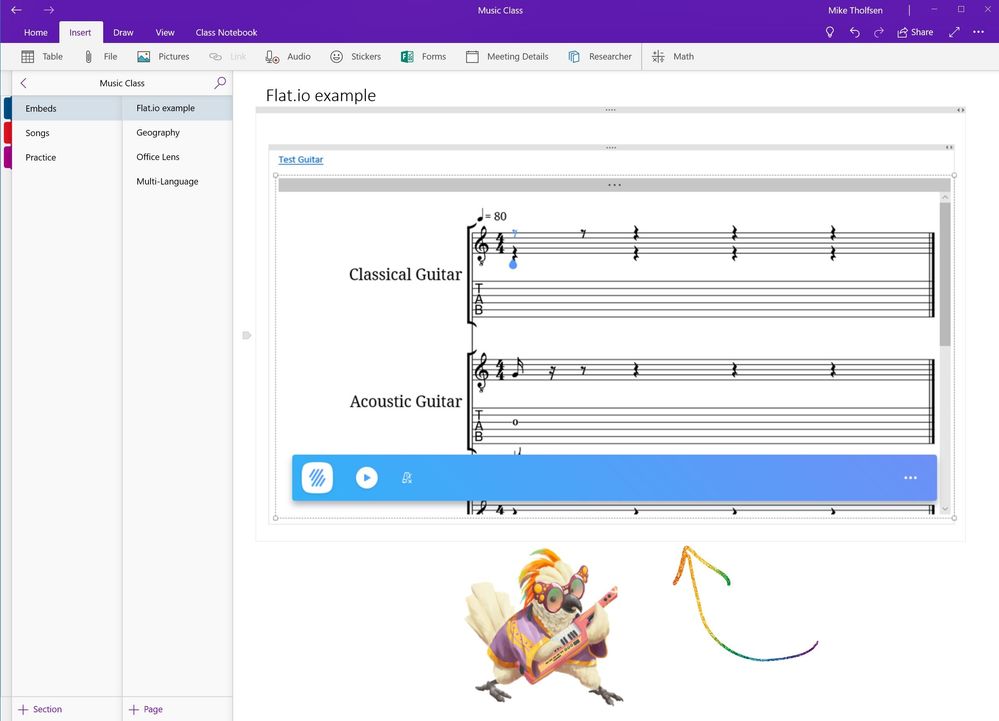Click the scroll up arrow in the score embed

coord(945,197)
